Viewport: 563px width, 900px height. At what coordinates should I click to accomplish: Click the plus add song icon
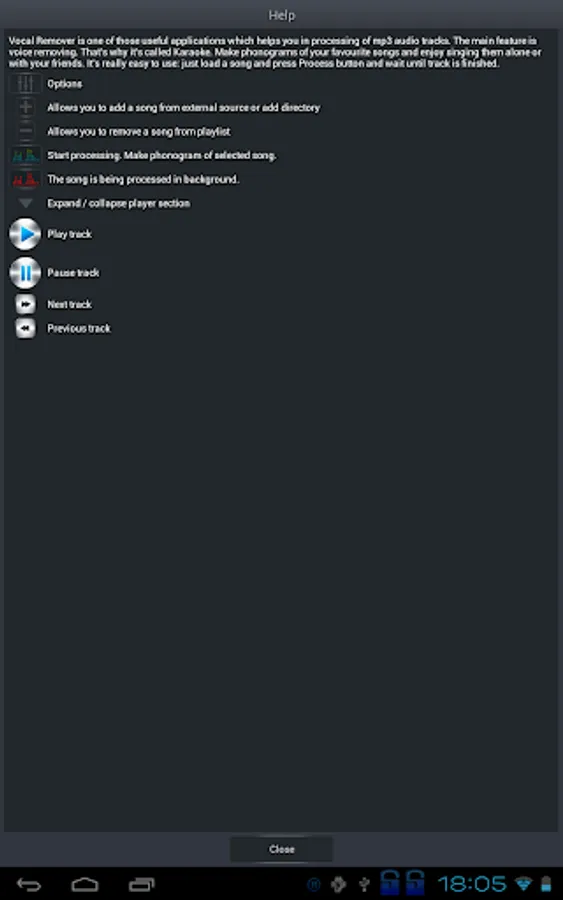25,107
